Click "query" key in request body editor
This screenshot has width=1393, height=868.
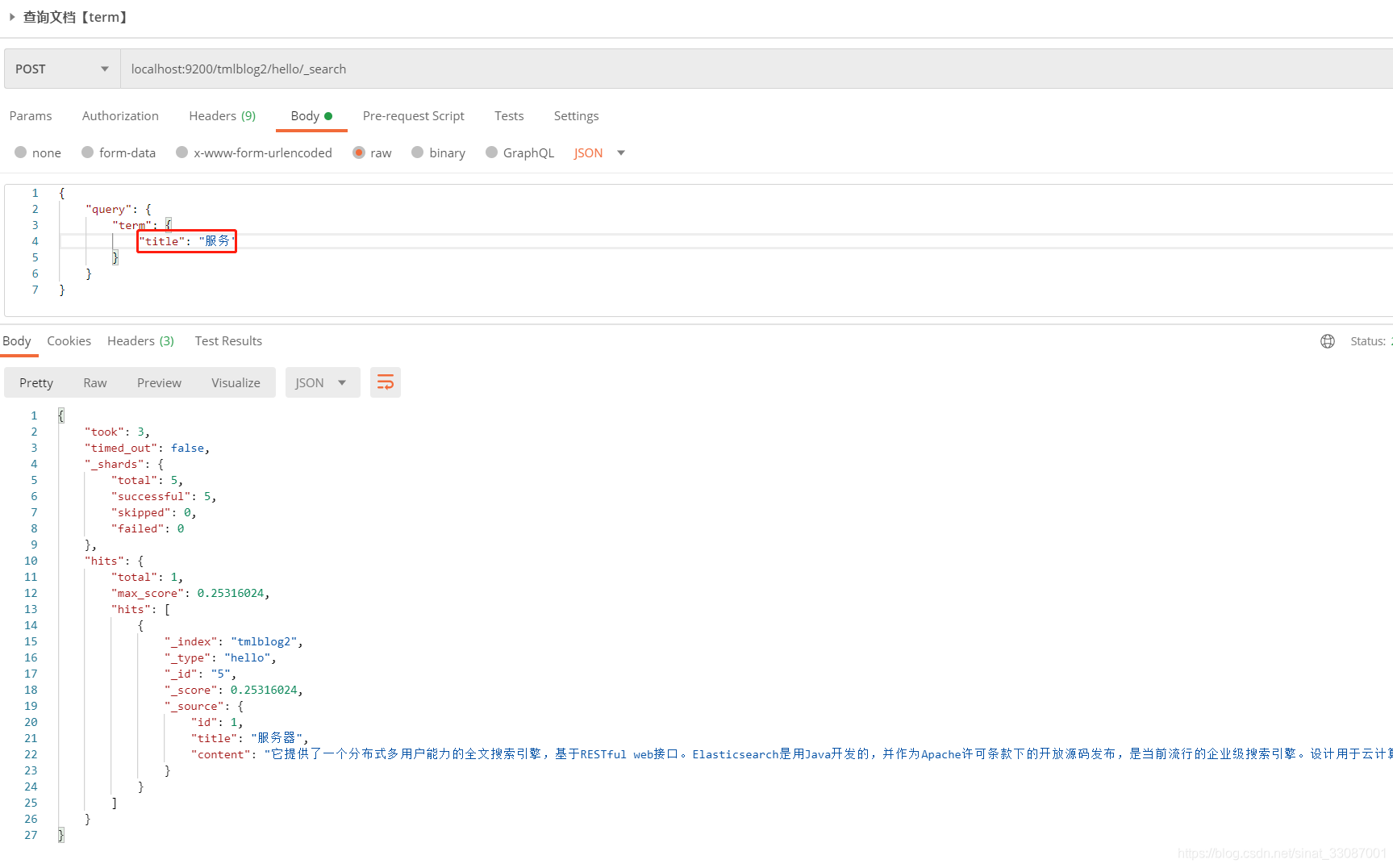108,209
